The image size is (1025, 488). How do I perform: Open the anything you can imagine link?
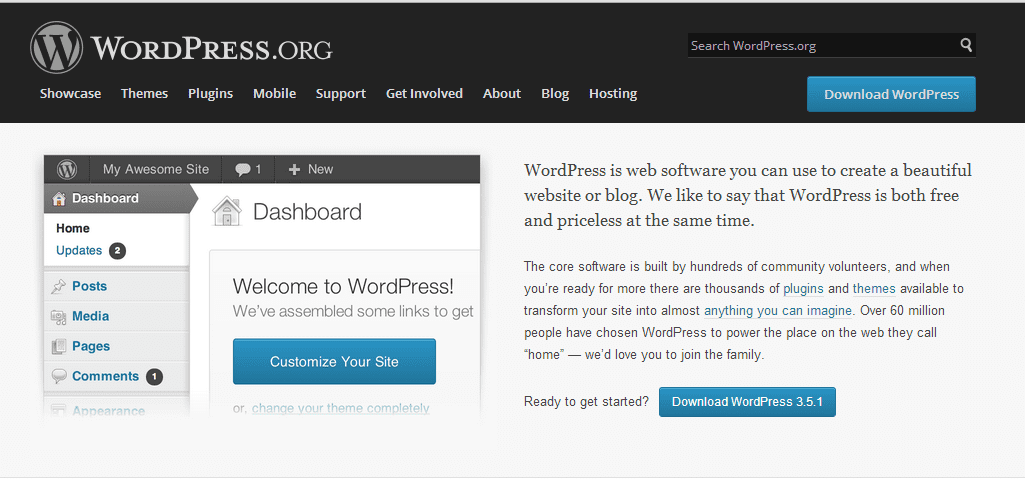tap(777, 310)
